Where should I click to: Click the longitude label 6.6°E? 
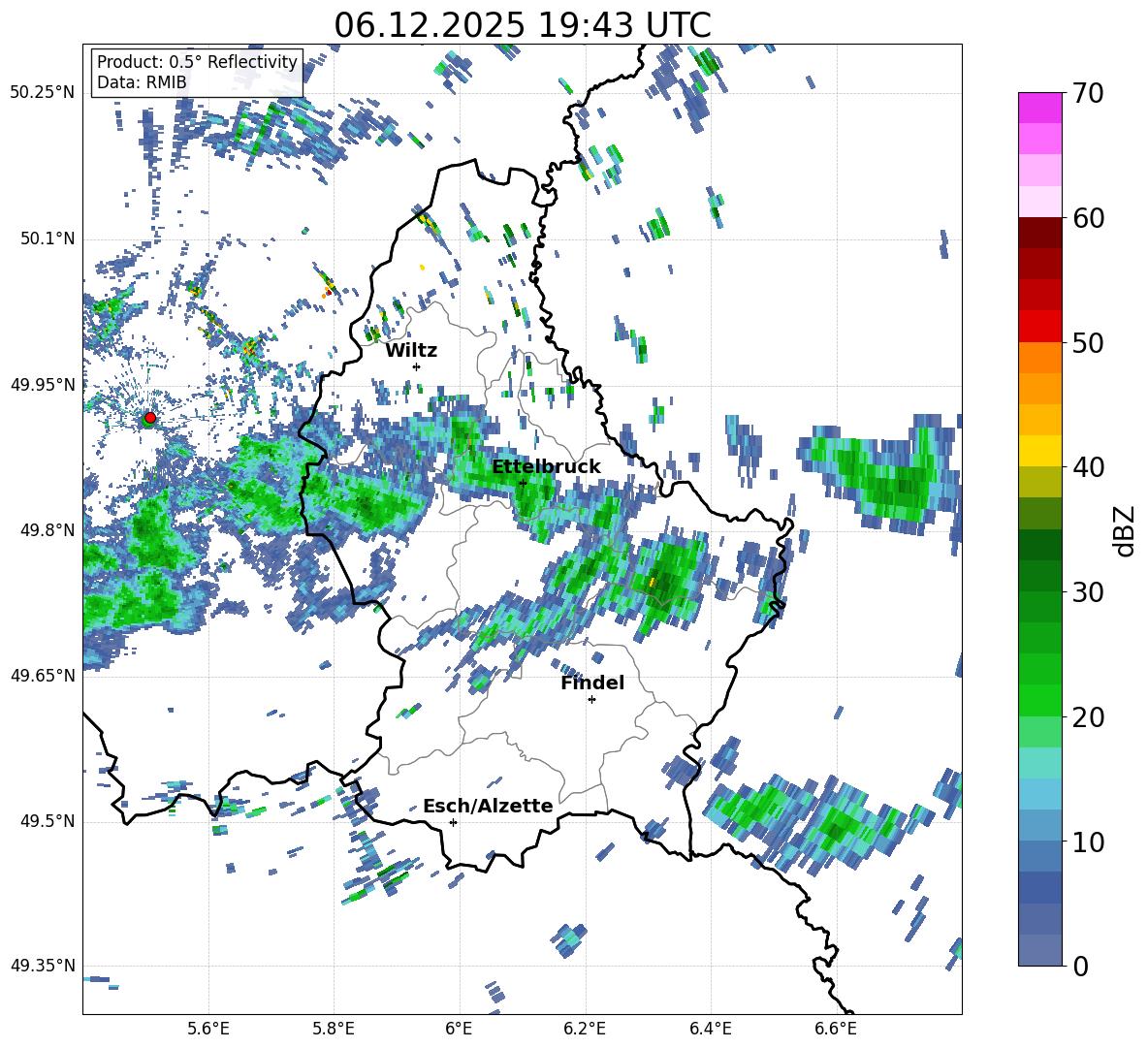[x=836, y=1029]
